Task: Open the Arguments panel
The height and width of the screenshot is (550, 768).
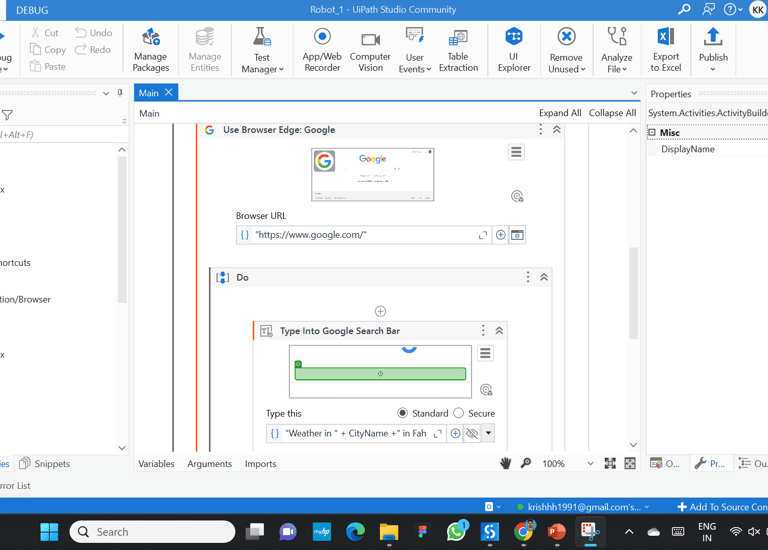Action: (210, 463)
